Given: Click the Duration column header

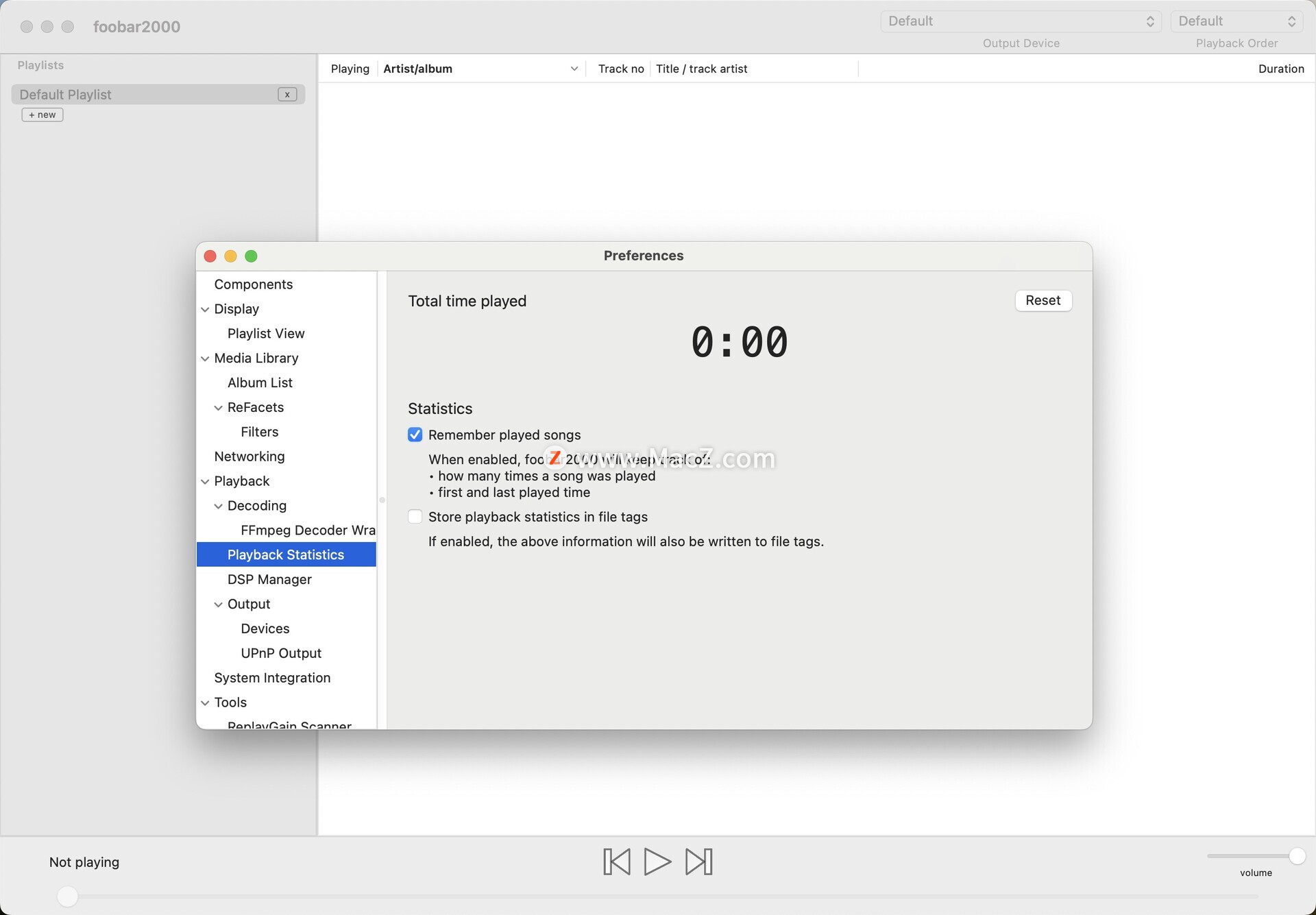Looking at the screenshot, I should pyautogui.click(x=1281, y=69).
